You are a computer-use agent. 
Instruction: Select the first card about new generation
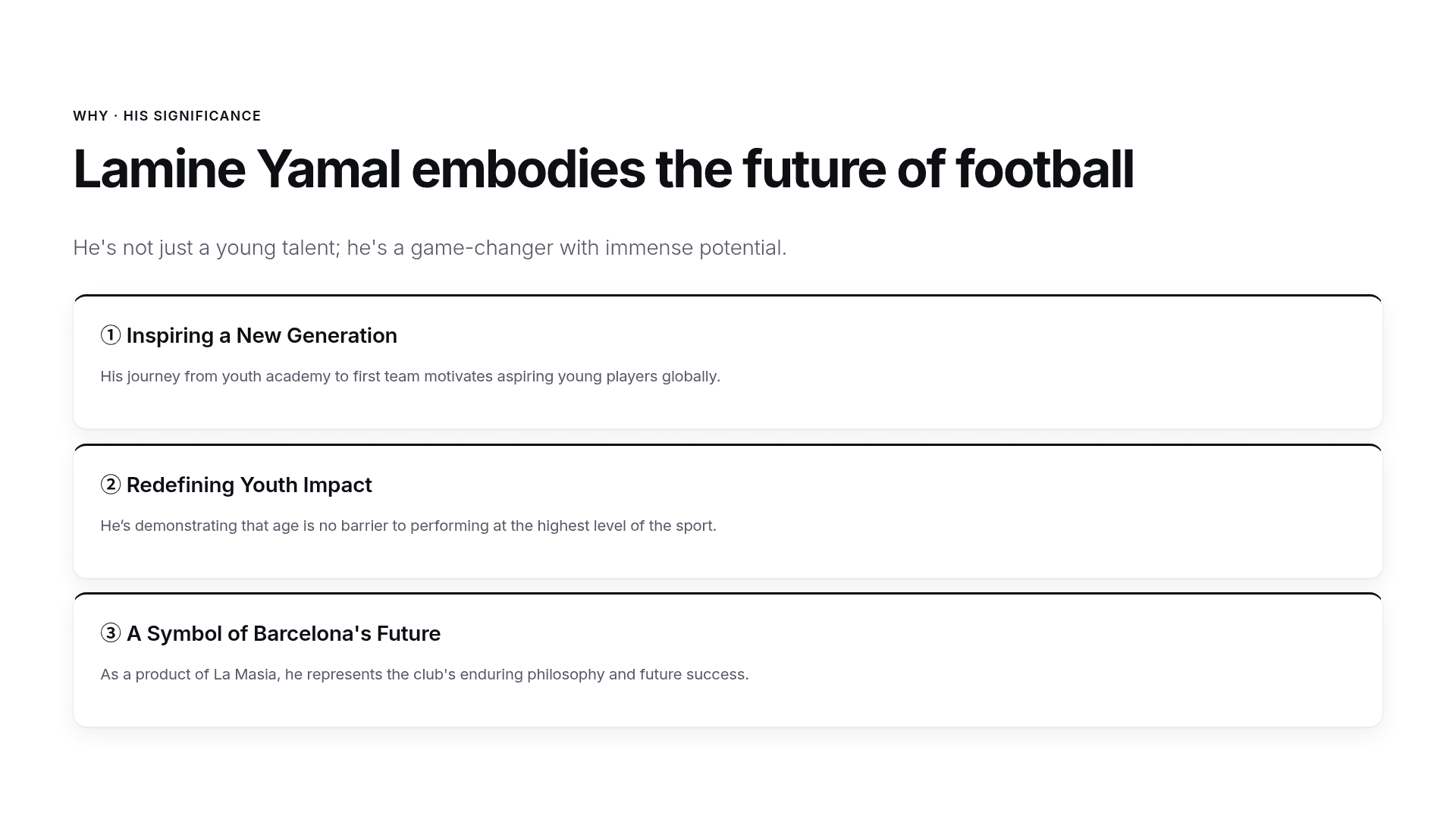[x=728, y=362]
